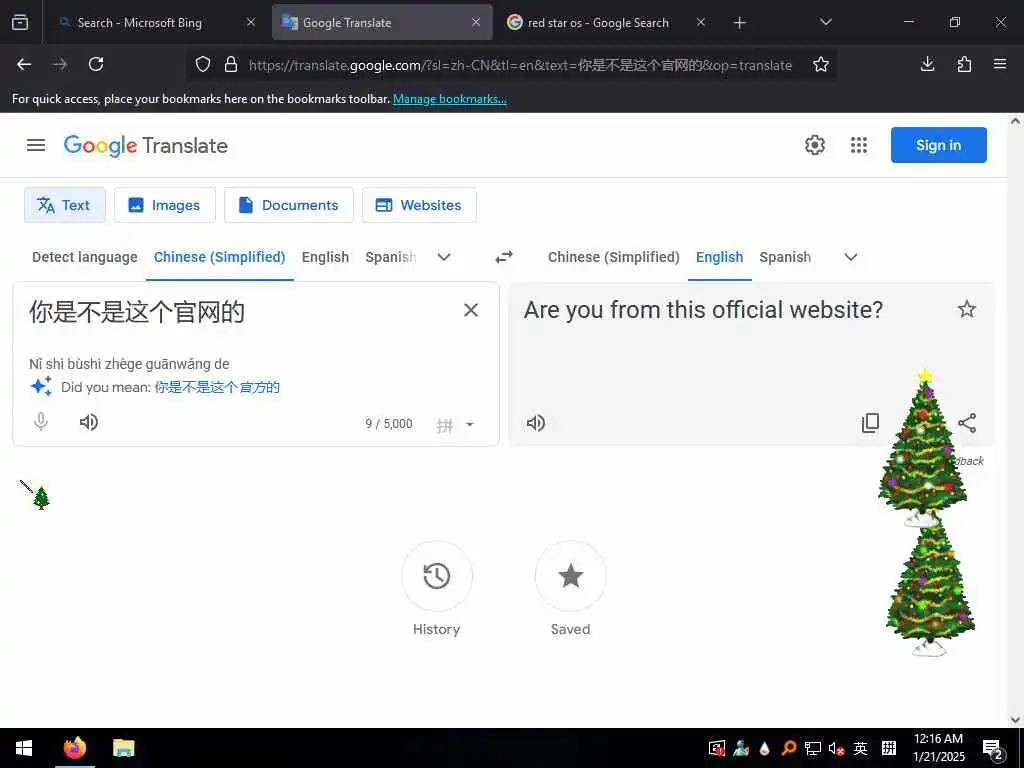Open the clock and date panel
1024x768 pixels.
pyautogui.click(x=938, y=748)
